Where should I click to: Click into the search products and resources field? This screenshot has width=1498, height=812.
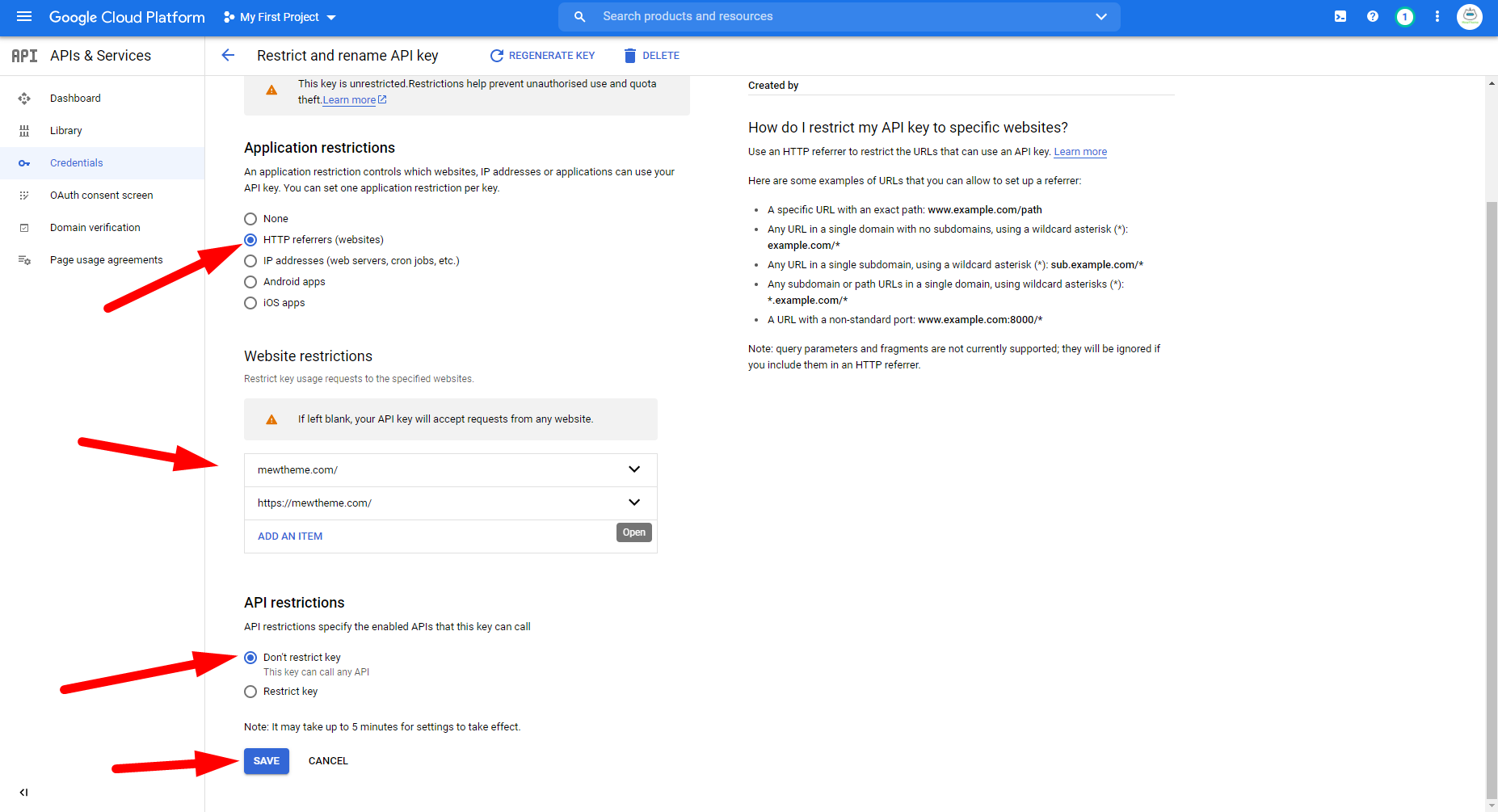[x=839, y=17]
